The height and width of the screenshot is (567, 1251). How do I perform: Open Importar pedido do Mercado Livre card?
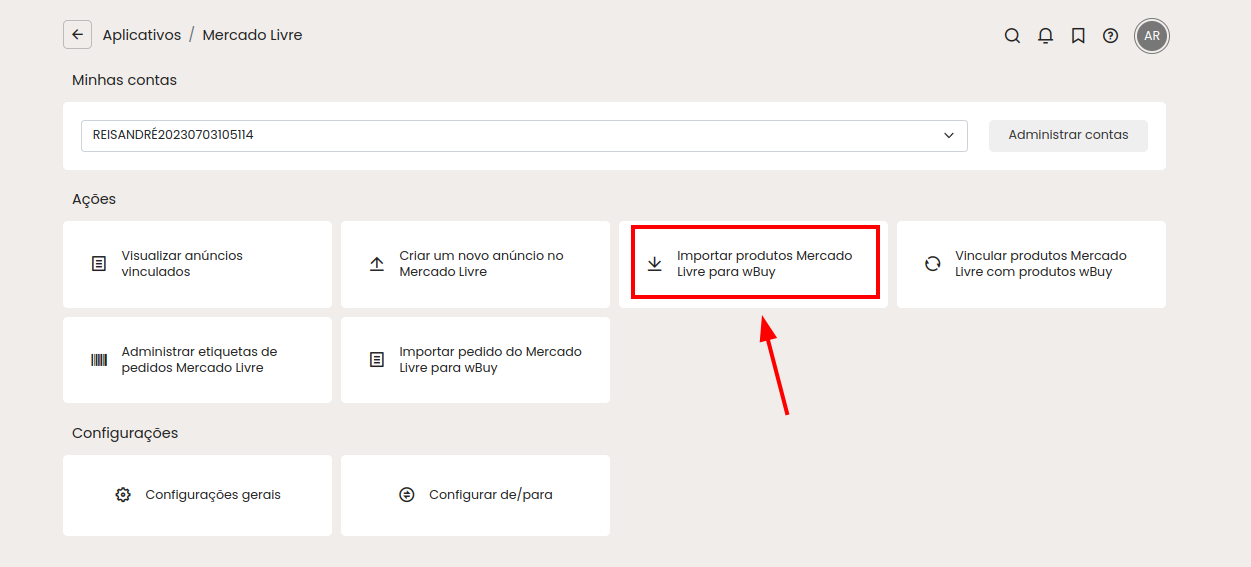(x=475, y=360)
